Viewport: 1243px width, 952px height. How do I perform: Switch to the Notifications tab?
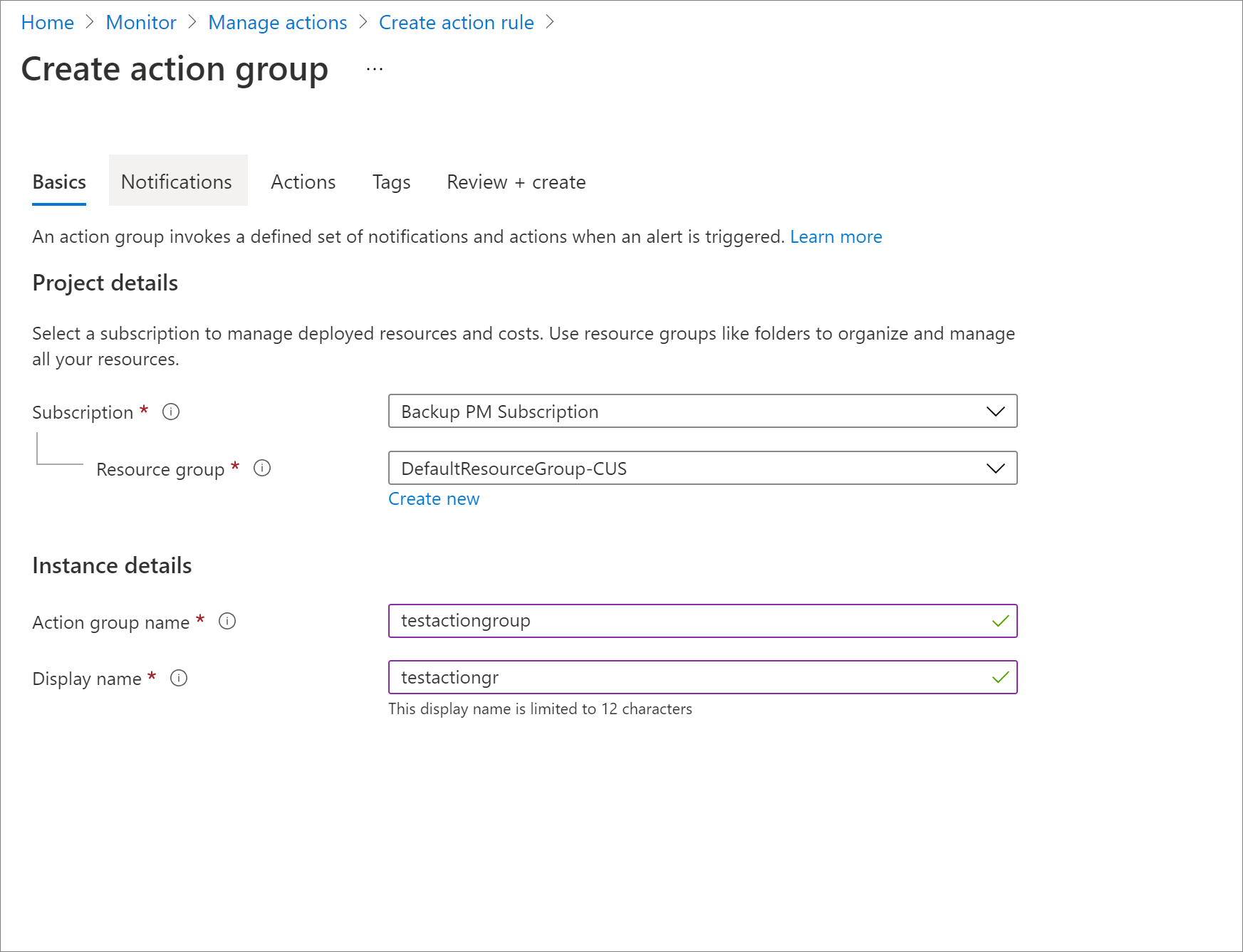[177, 182]
